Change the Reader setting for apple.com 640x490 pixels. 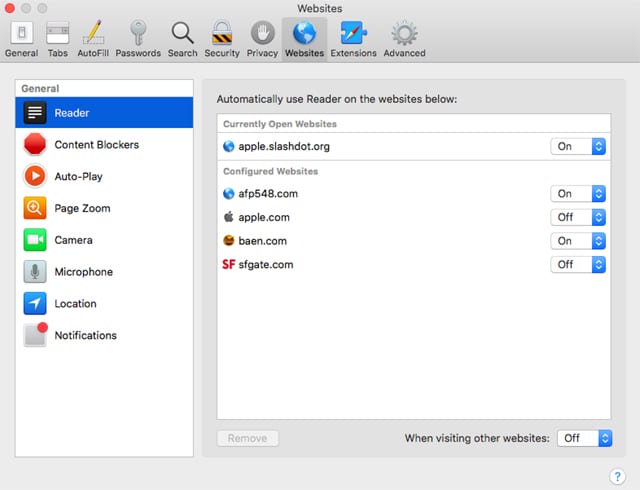[578, 217]
